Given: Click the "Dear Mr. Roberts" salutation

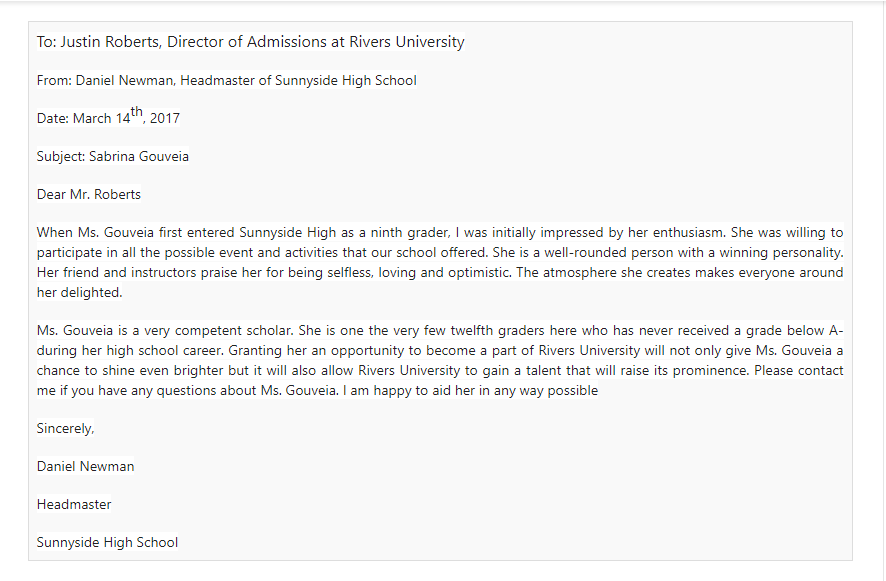Looking at the screenshot, I should click(89, 194).
